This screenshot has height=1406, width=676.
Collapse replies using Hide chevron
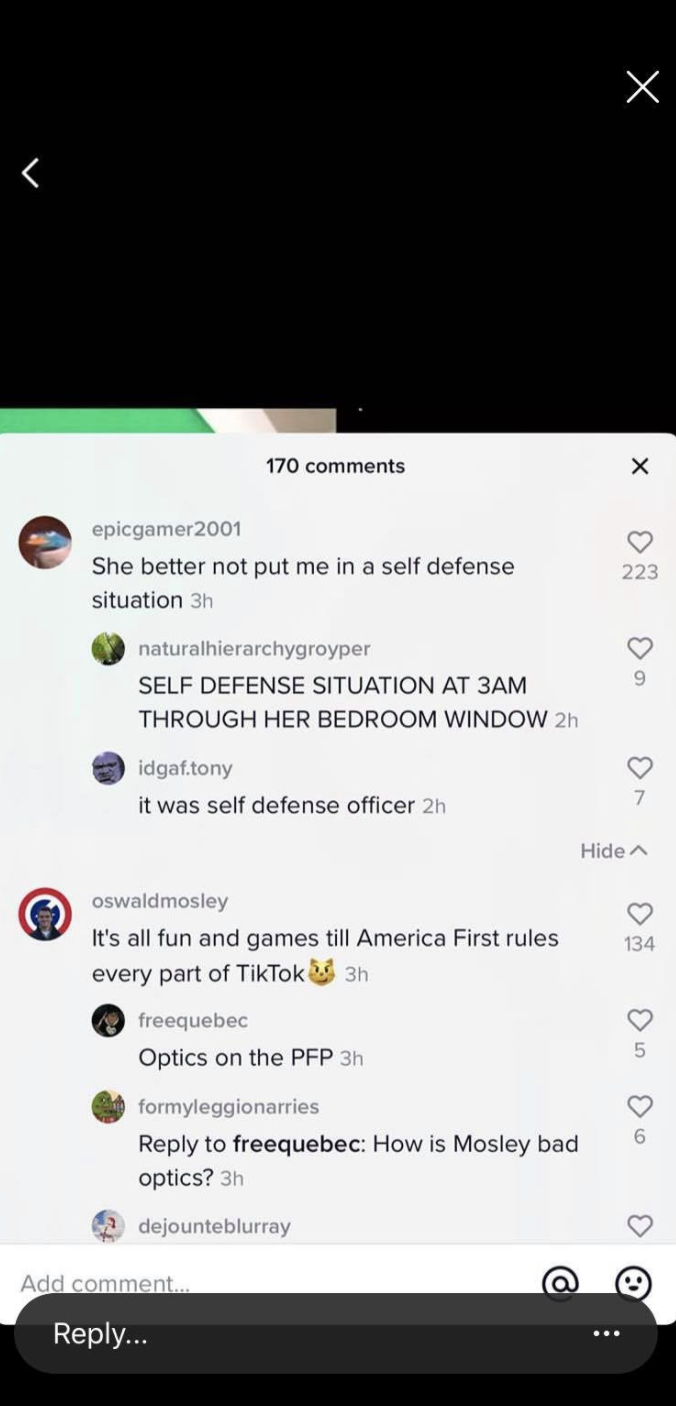[614, 850]
